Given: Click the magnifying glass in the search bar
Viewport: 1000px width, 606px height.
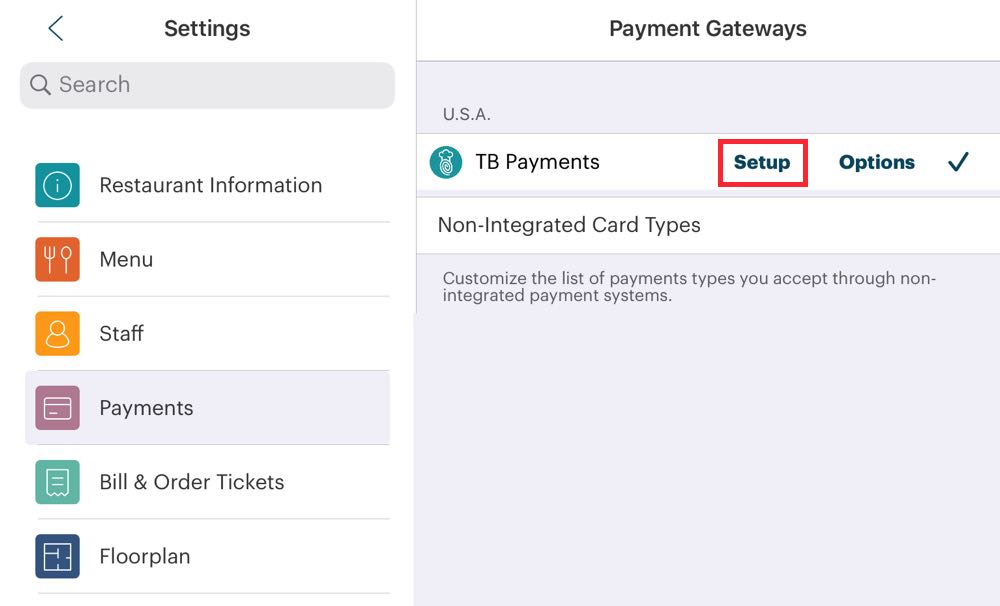Looking at the screenshot, I should click(x=39, y=85).
